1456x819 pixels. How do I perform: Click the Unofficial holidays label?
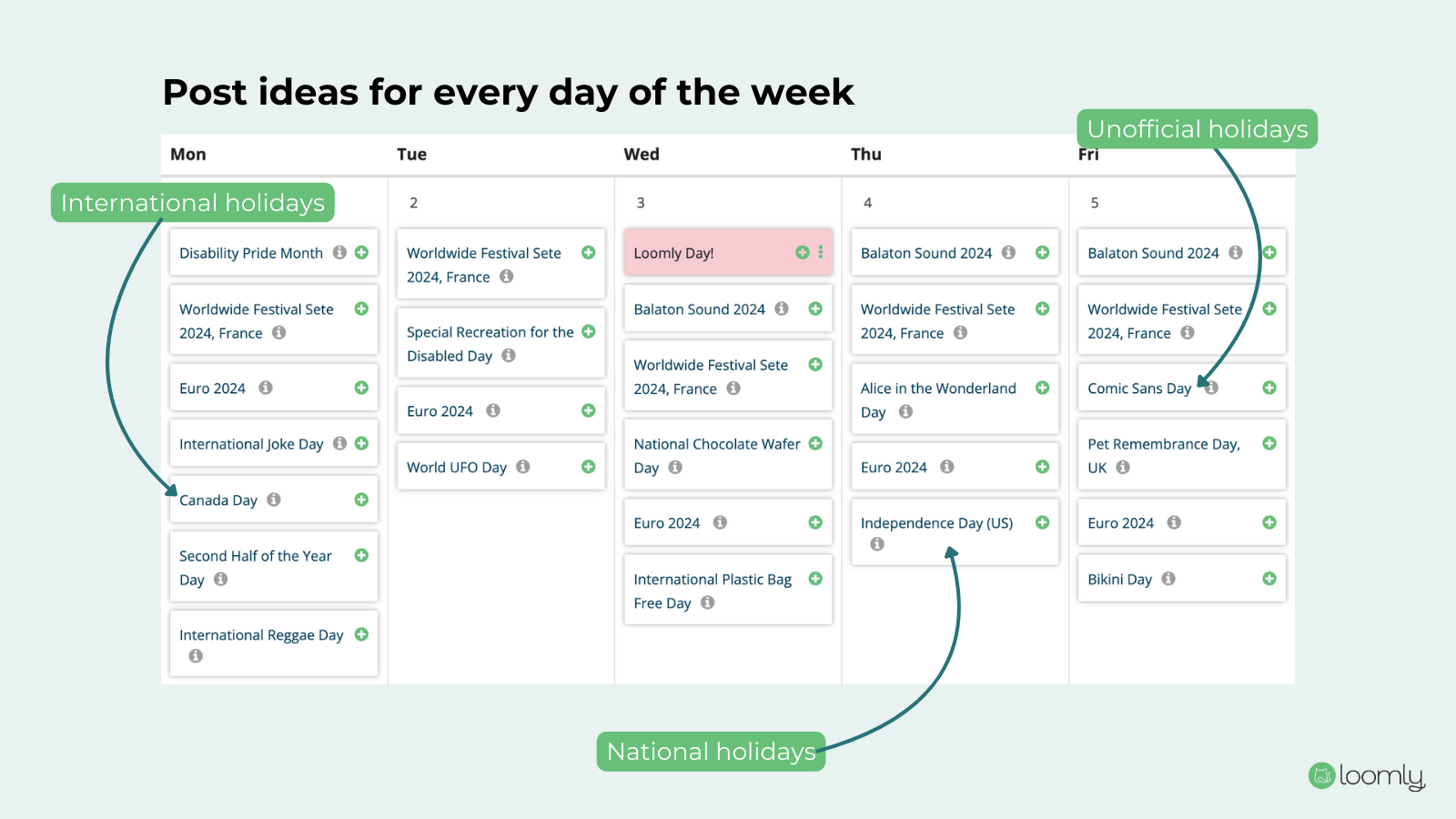1197,128
